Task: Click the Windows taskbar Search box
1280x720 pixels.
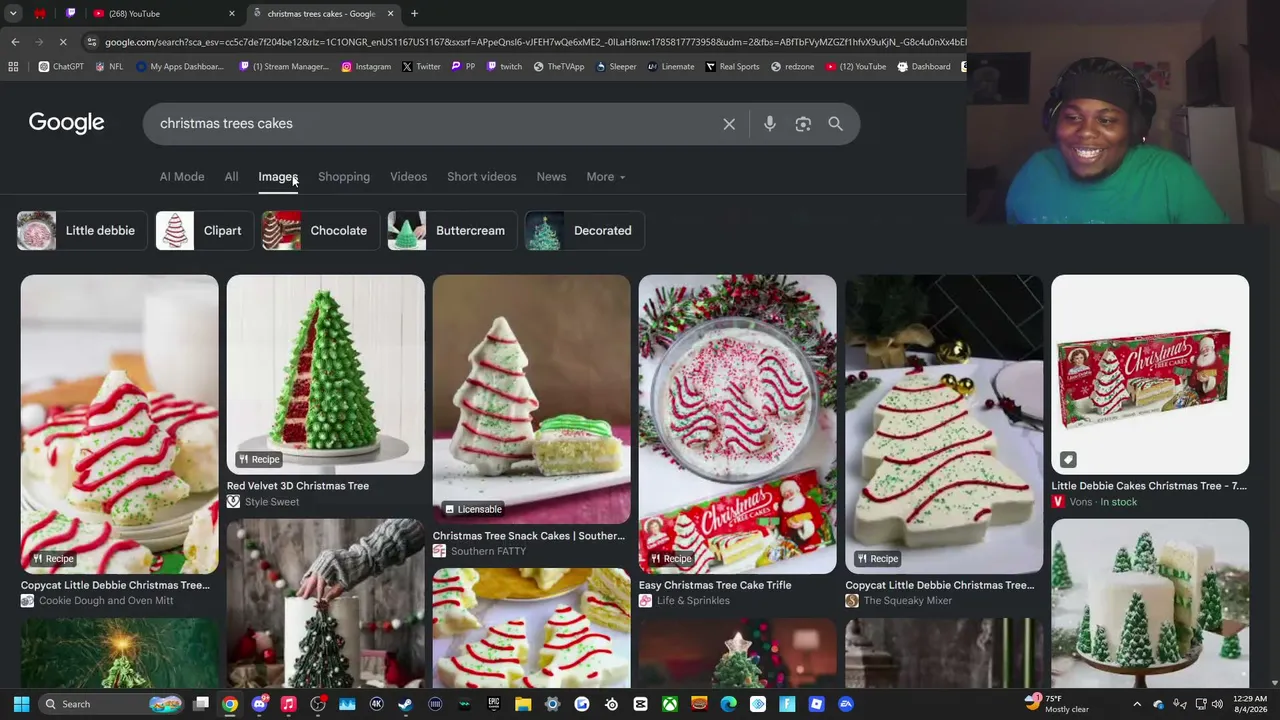Action: pos(112,704)
